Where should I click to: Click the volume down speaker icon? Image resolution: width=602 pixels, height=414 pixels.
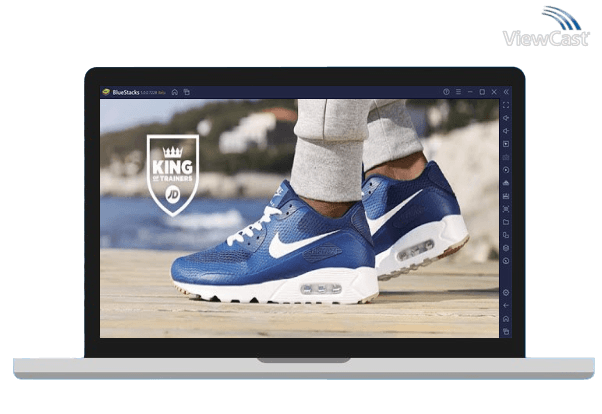click(506, 131)
